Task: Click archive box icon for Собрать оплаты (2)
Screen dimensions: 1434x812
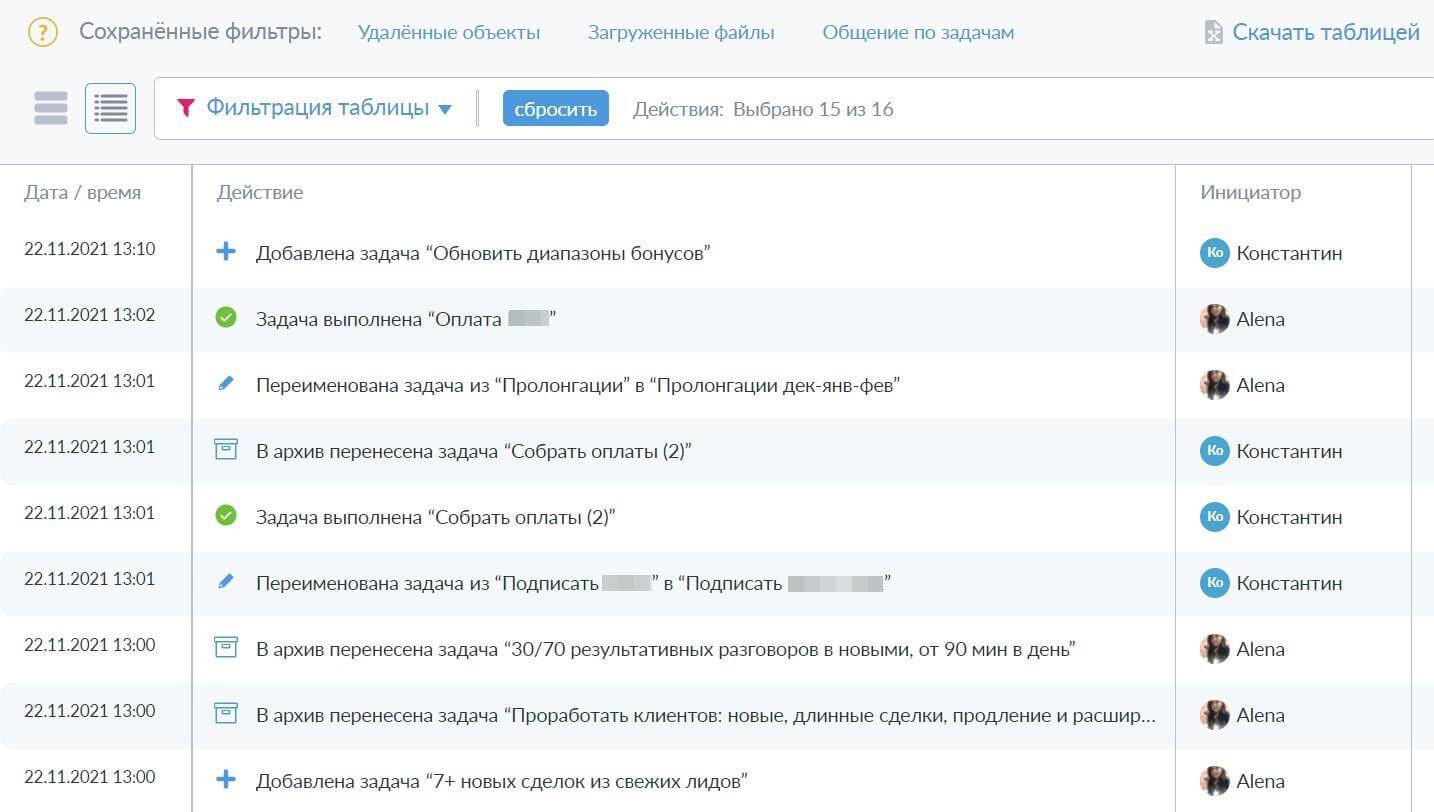Action: 226,450
